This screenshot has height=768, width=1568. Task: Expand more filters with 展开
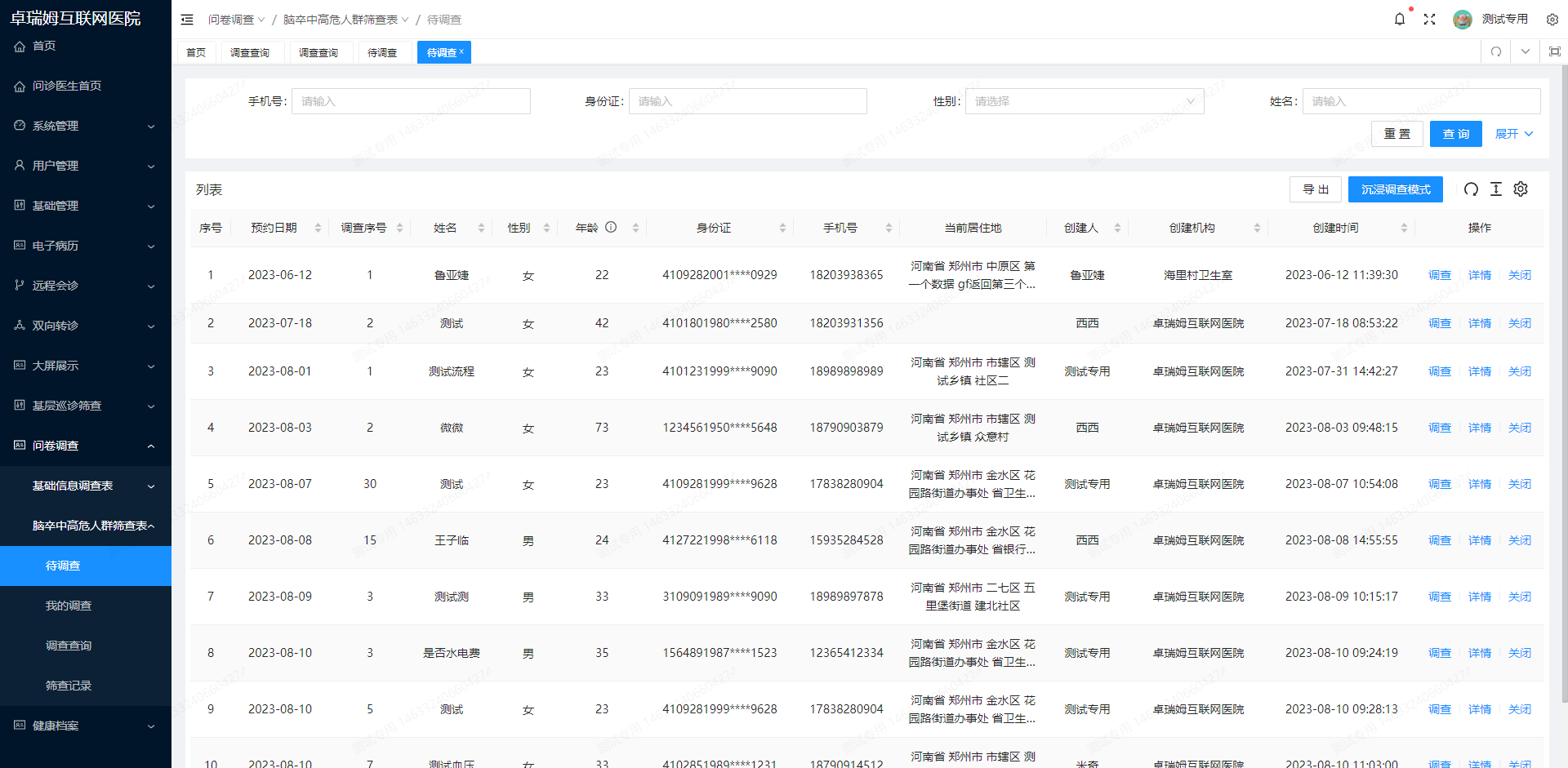click(1513, 133)
